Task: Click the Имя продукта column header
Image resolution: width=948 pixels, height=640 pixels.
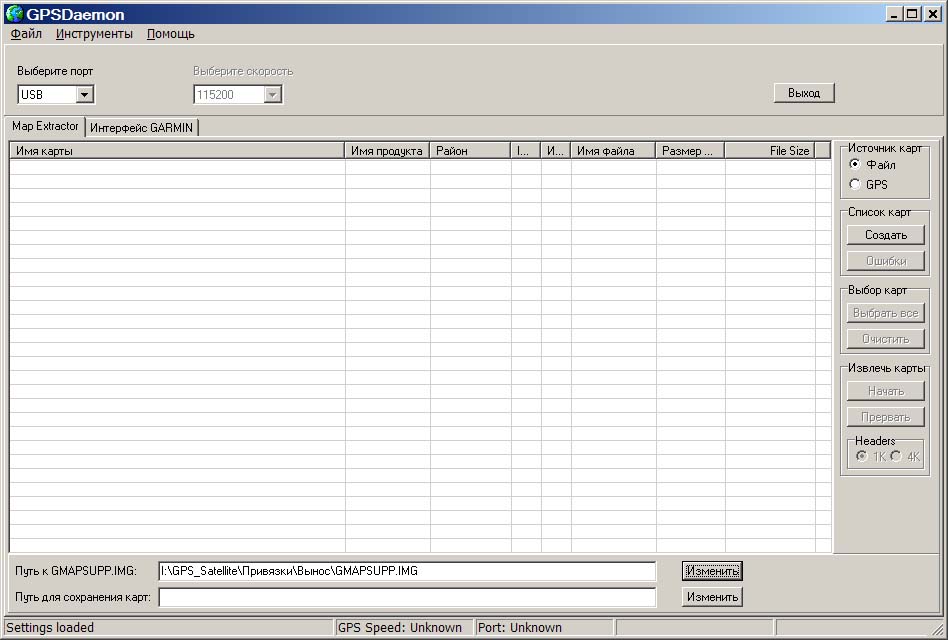Action: [387, 151]
